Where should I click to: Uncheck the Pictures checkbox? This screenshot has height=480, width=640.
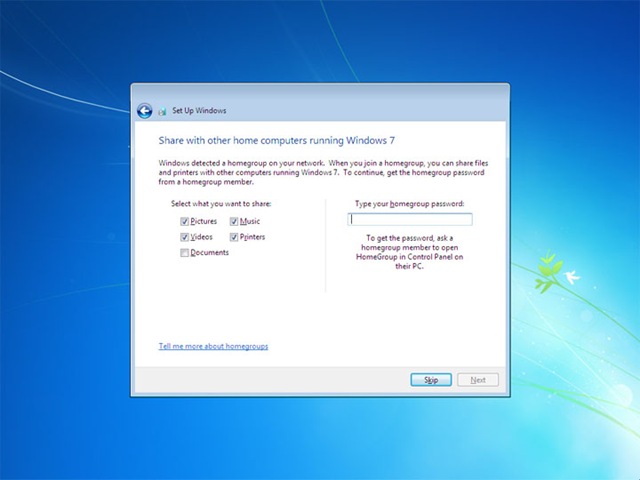pos(184,221)
